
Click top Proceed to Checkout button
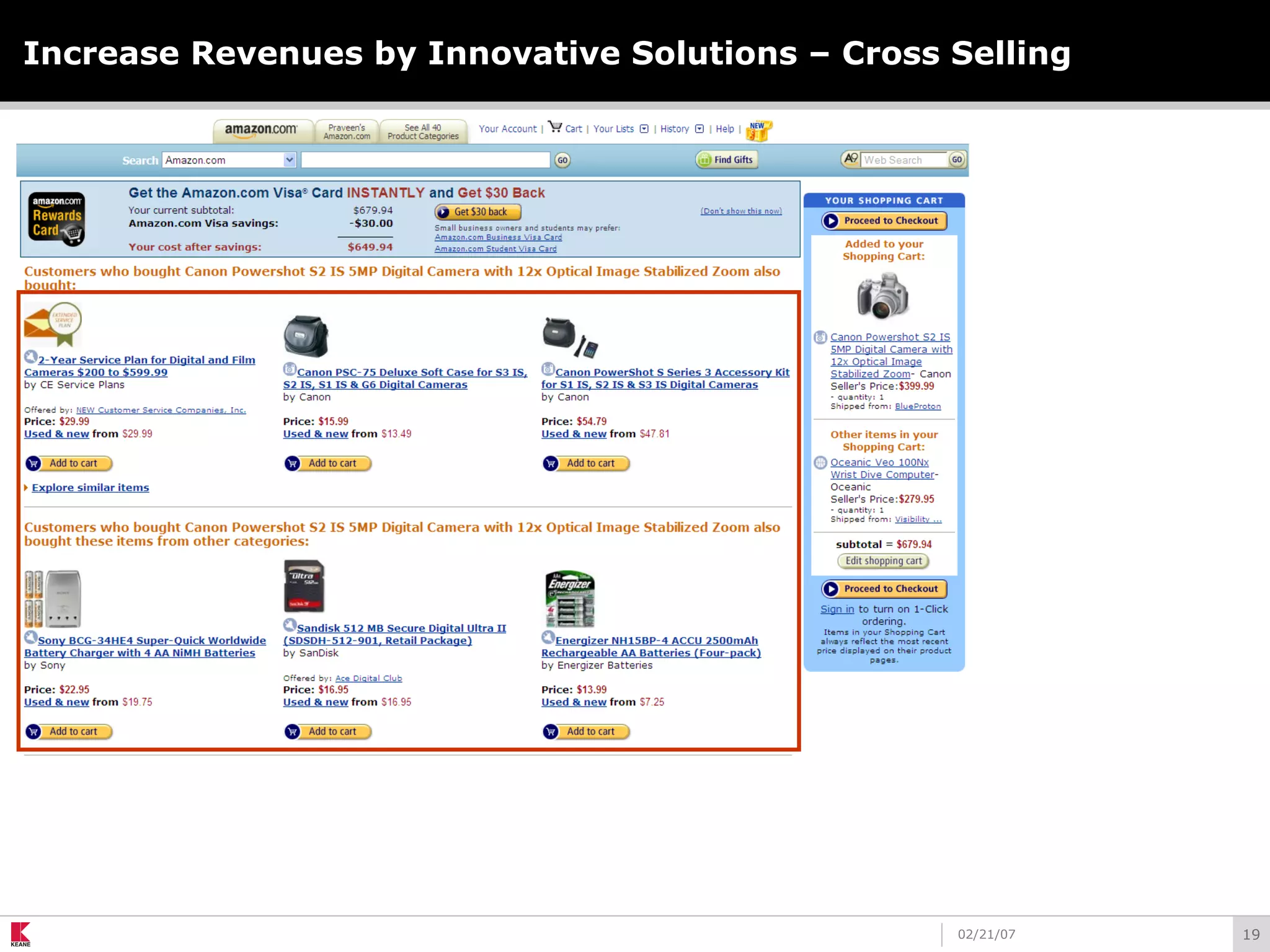884,221
